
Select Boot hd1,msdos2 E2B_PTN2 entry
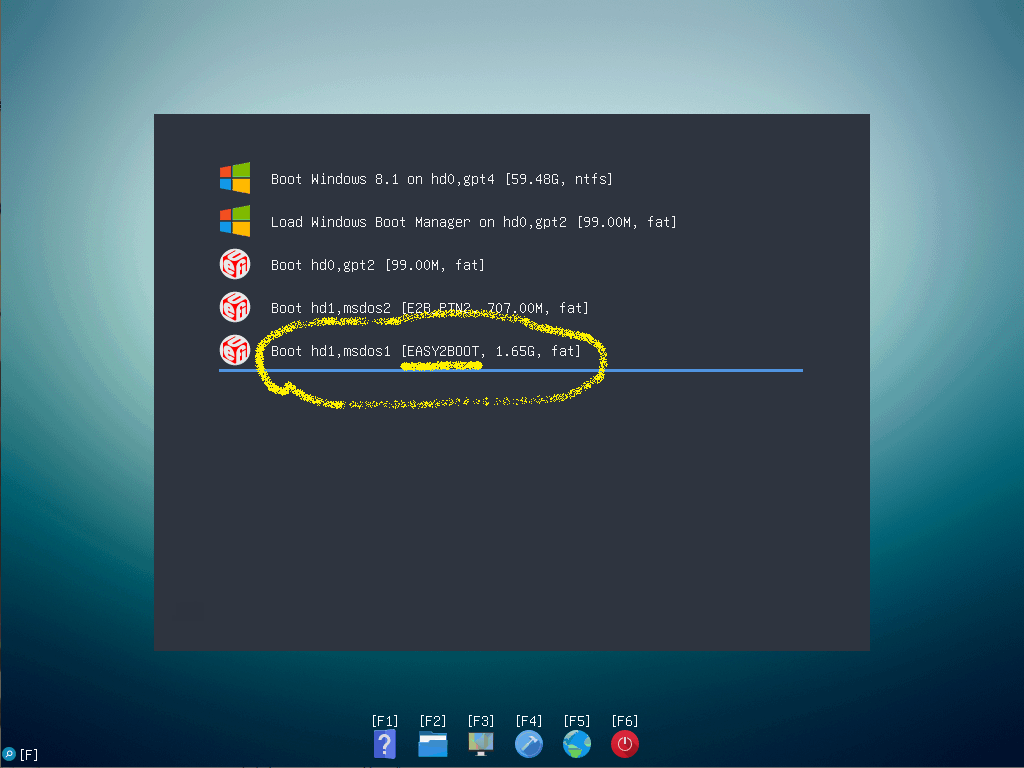coord(511,308)
